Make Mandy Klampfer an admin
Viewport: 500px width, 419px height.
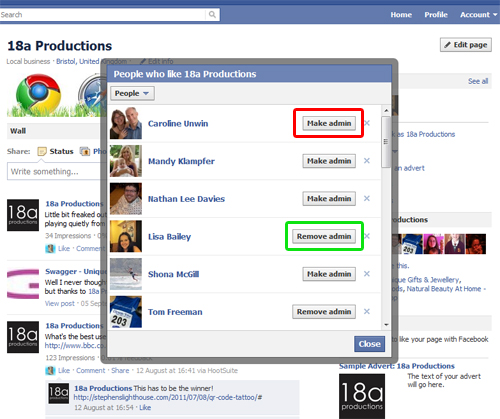[329, 161]
